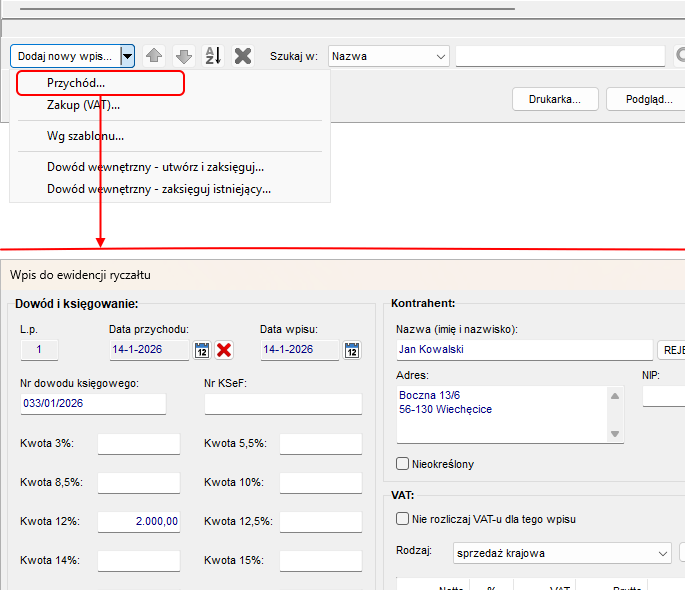Image resolution: width=685 pixels, height=590 pixels.
Task: Enable Nie rozliczaj VAT-u dla tego wpisu
Action: pos(403,519)
